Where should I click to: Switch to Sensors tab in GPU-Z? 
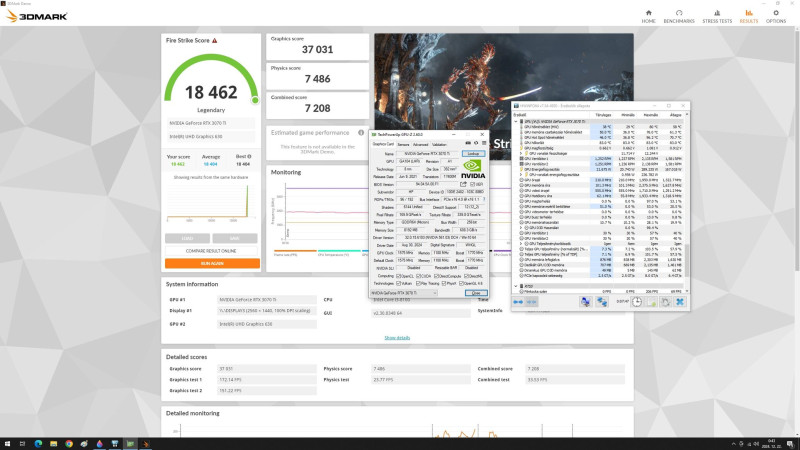(403, 144)
